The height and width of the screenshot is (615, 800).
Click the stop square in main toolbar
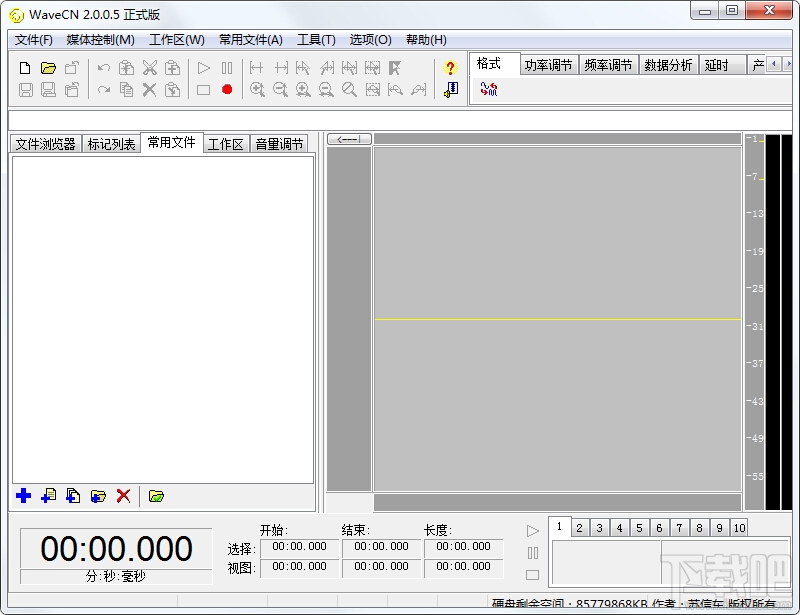pyautogui.click(x=204, y=90)
